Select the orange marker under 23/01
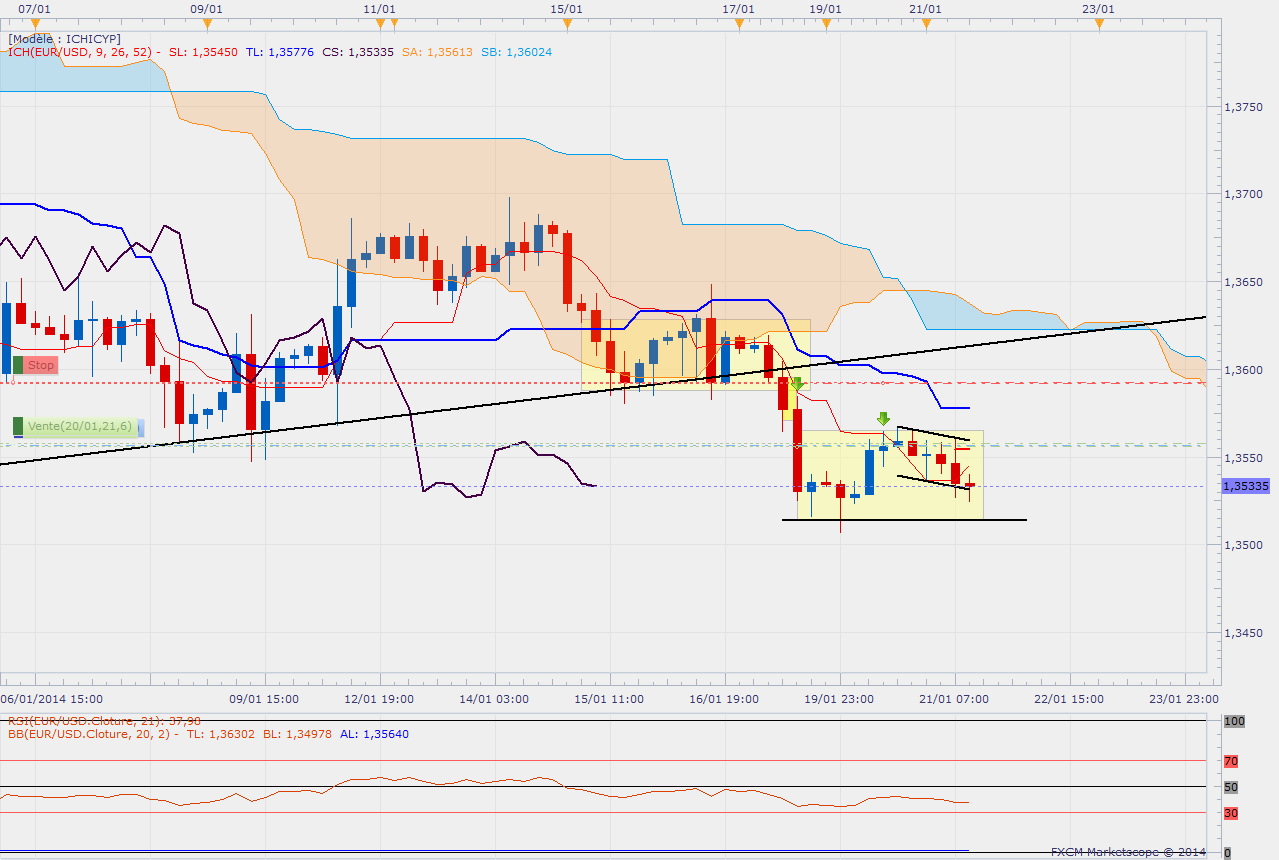Viewport: 1279px width, 860px height. point(1098,25)
